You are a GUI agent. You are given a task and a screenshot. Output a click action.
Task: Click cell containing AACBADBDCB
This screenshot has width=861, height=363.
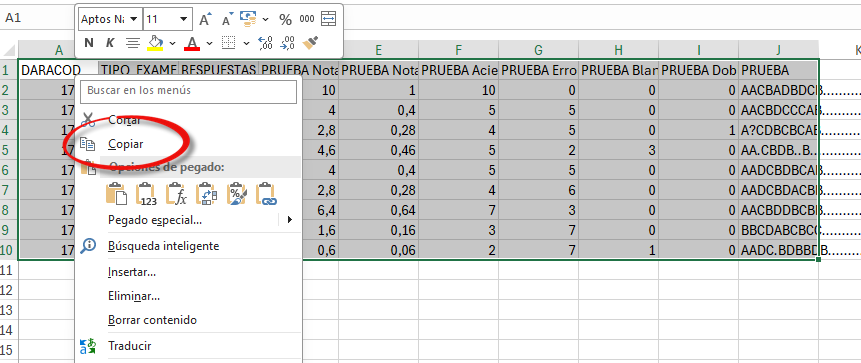point(779,90)
